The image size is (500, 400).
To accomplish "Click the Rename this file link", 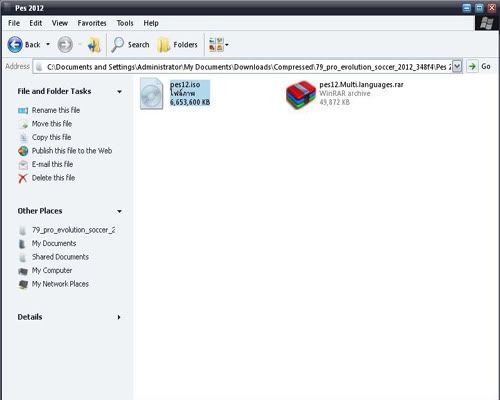I will tap(56, 110).
